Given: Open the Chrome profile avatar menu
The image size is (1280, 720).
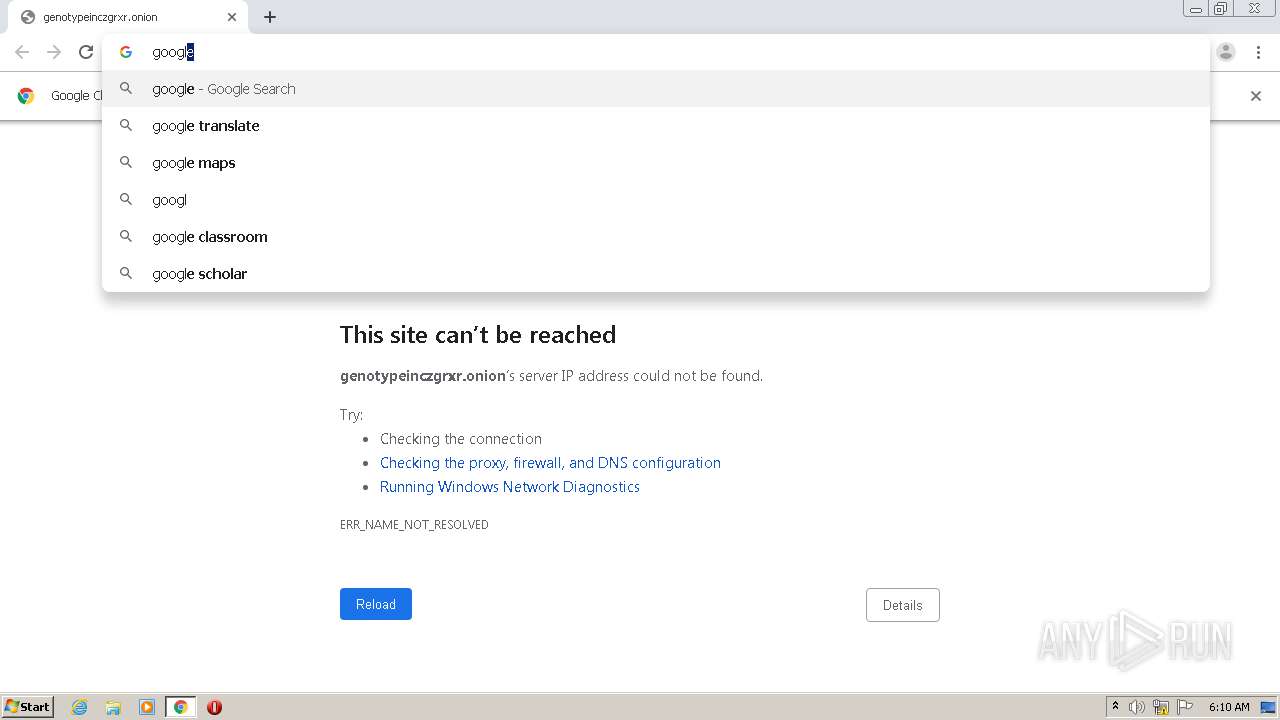Looking at the screenshot, I should click(1226, 52).
